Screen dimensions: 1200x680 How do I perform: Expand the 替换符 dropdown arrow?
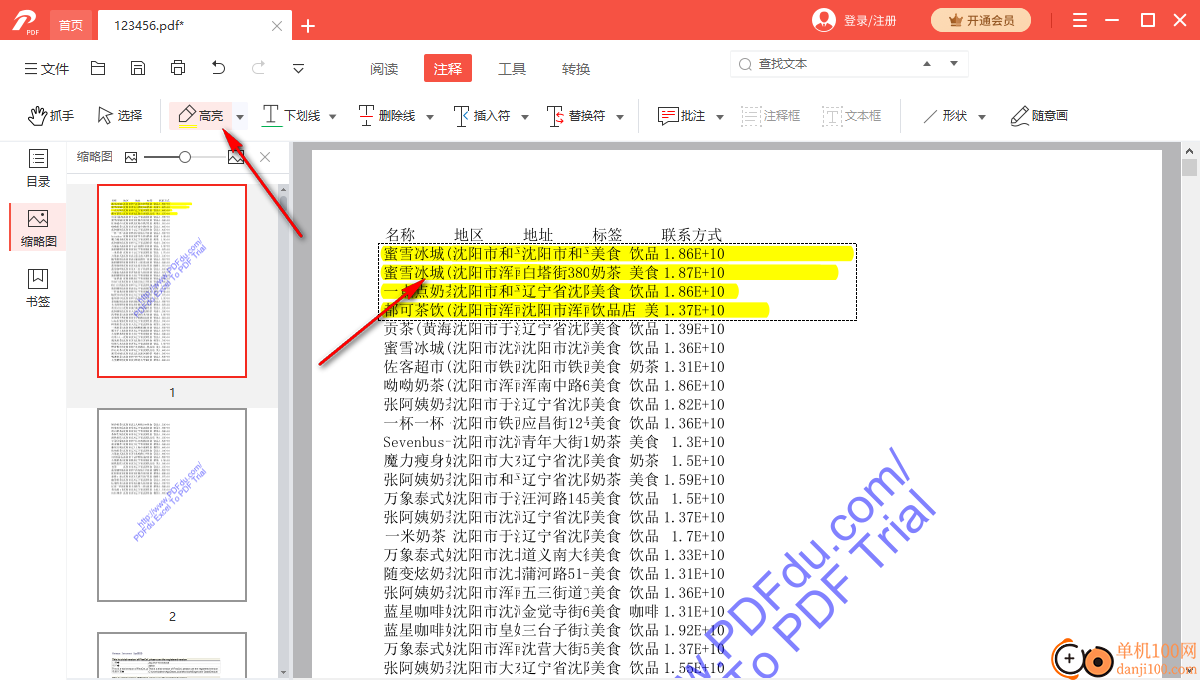pos(619,117)
